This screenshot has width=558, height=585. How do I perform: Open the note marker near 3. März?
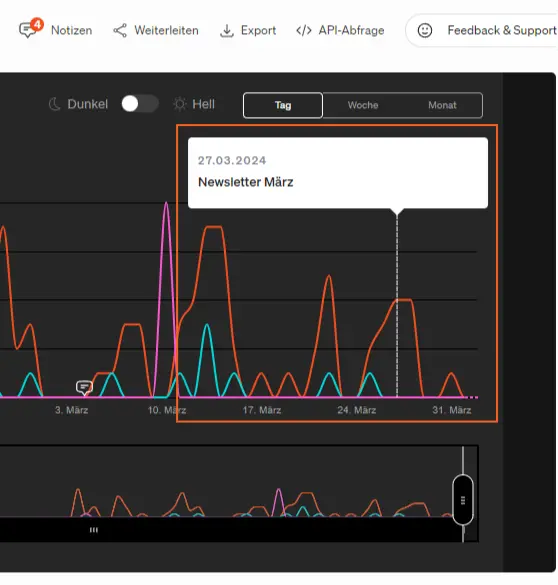coord(84,388)
